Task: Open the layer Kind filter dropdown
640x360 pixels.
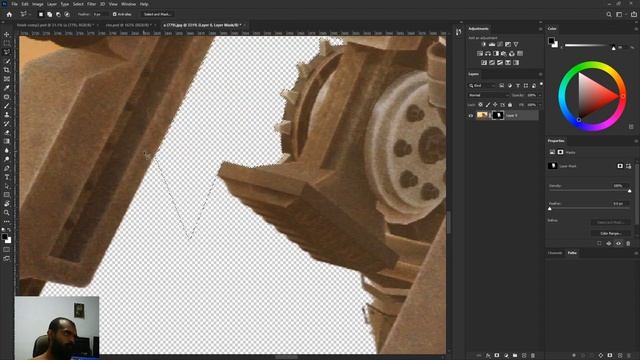Action: (482, 86)
